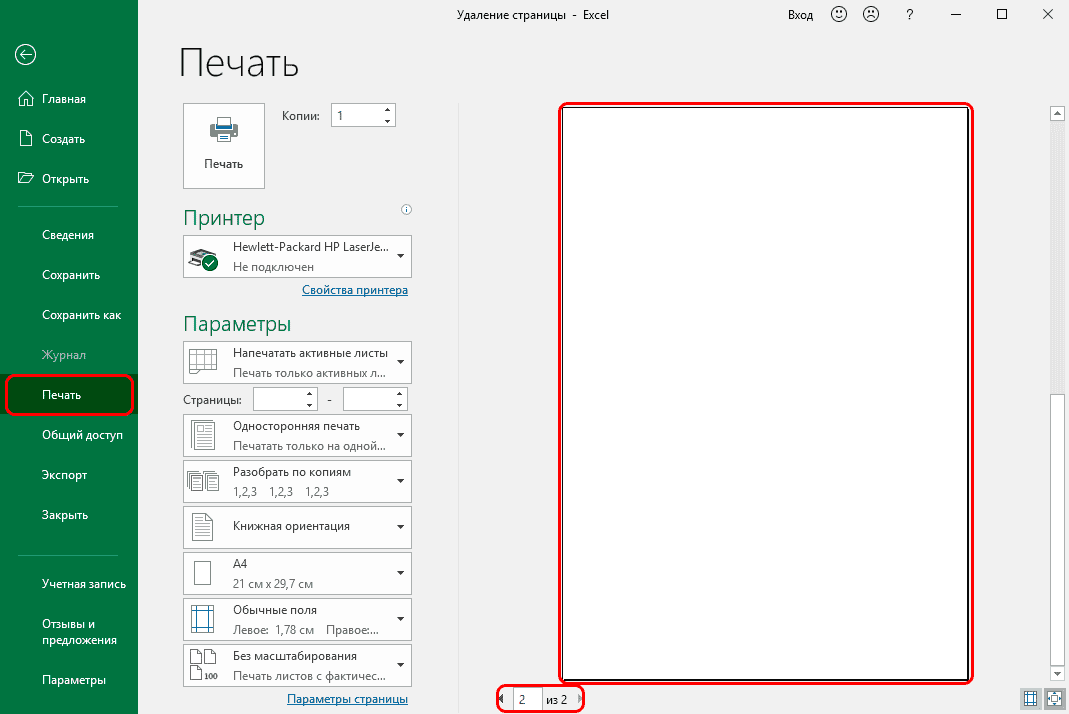Open help with the question mark icon
Screen dimensions: 1069x714
(909, 14)
